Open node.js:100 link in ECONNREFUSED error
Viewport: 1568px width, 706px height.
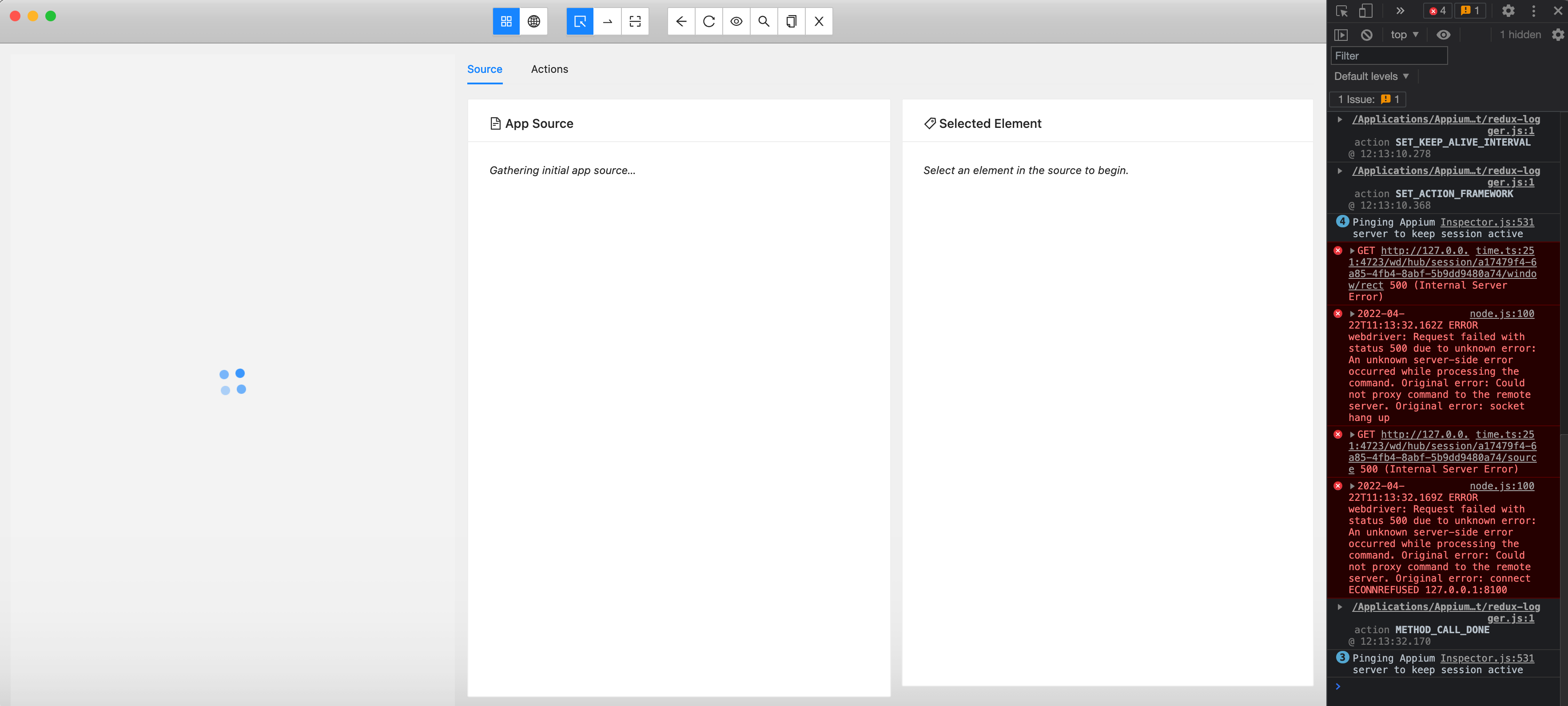[1502, 486]
